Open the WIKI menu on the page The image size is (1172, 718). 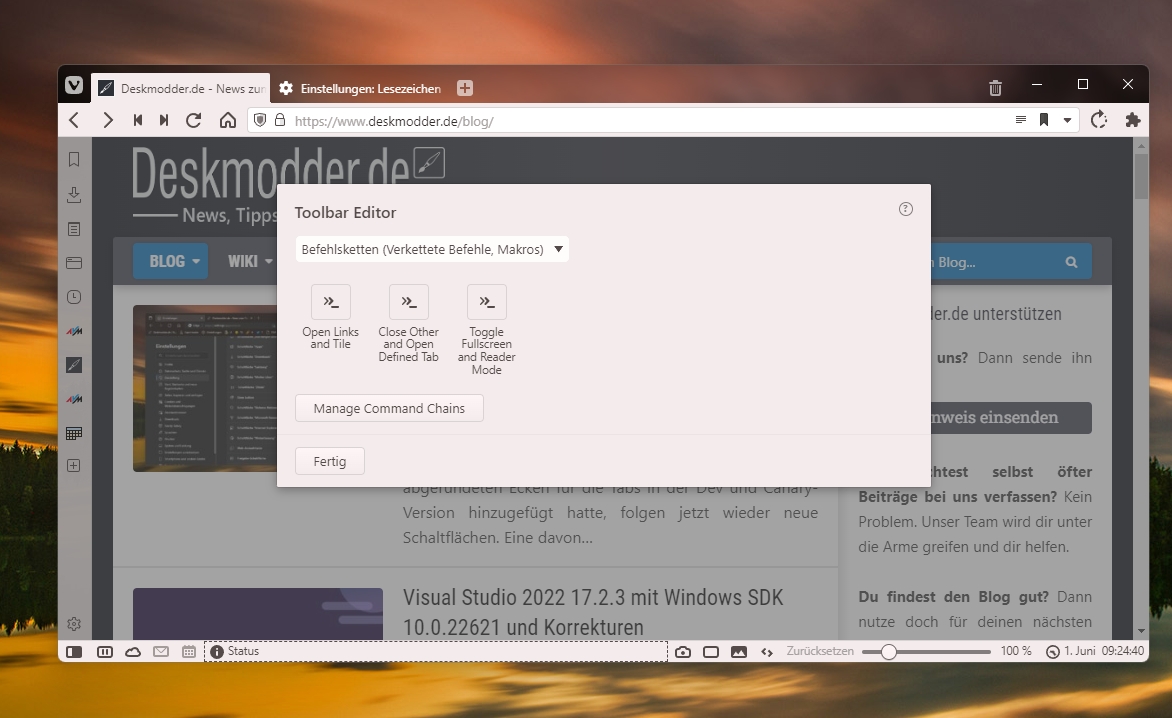click(x=250, y=261)
